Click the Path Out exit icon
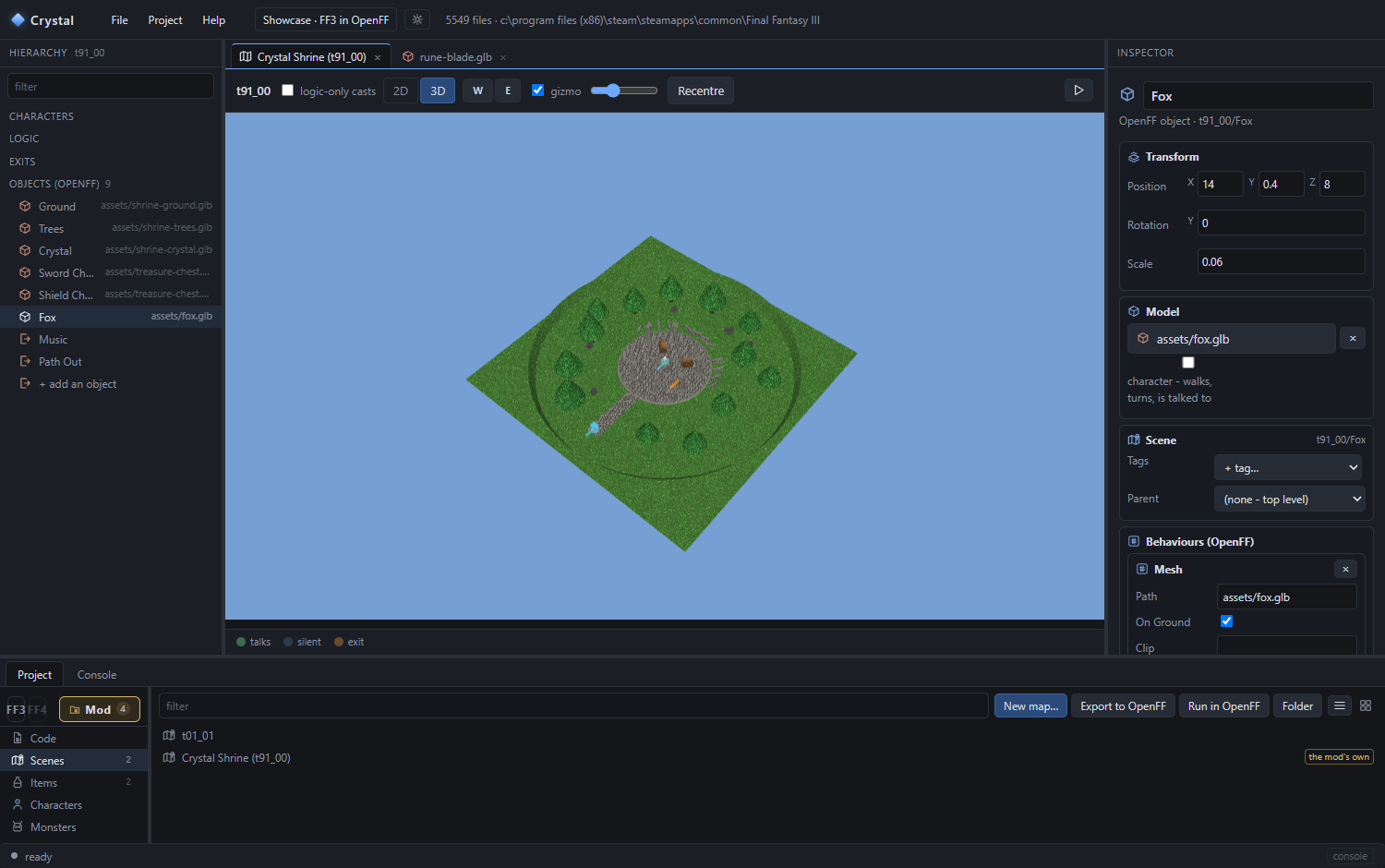 (x=25, y=361)
